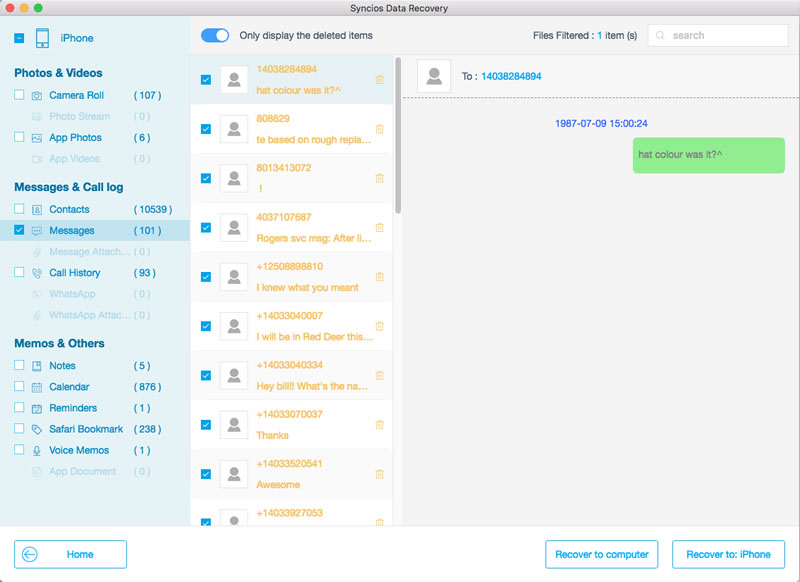Uncheck the 14038284894 message checkbox
800x582 pixels.
(x=206, y=80)
